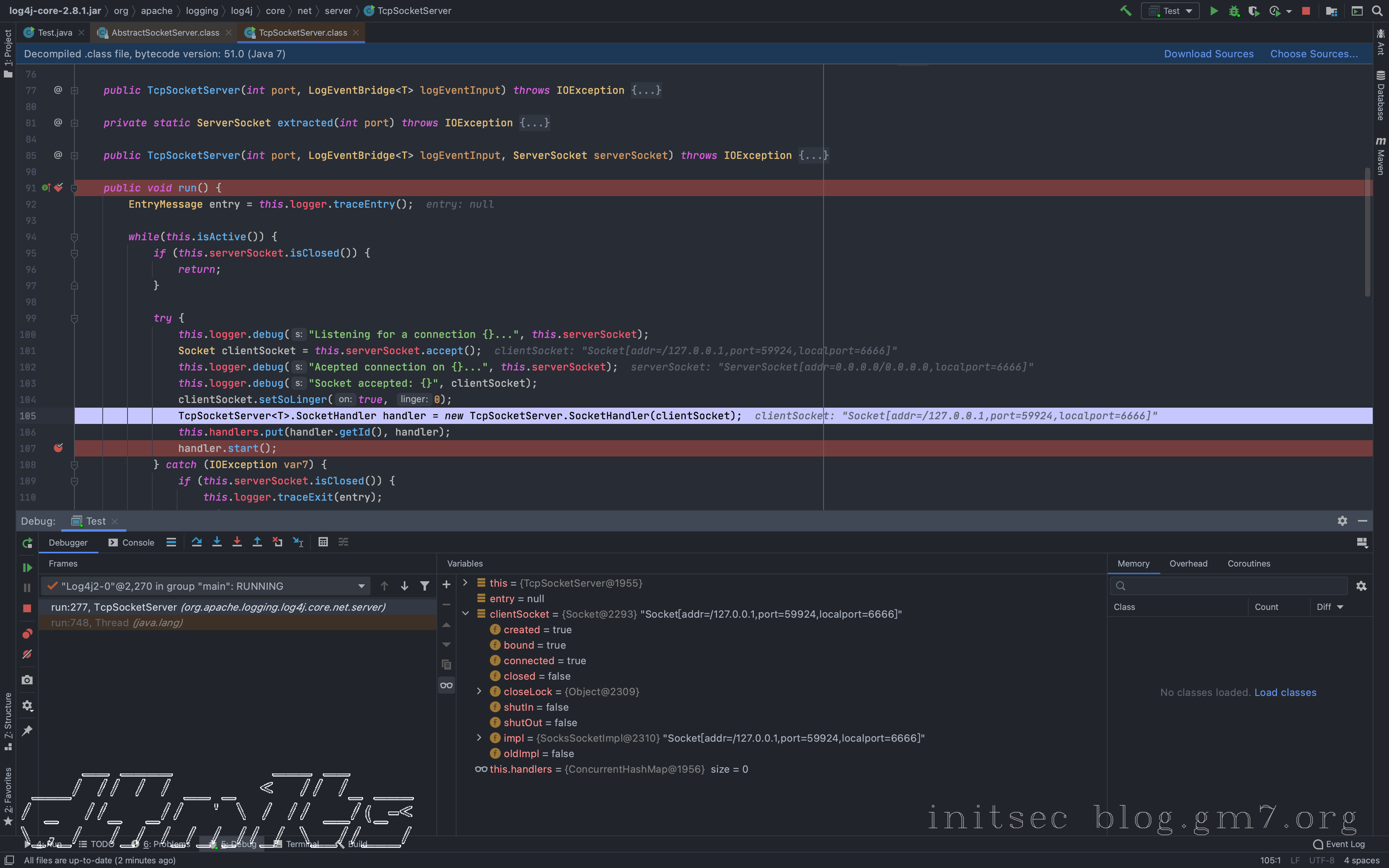The width and height of the screenshot is (1389, 868).
Task: Open the thread selector dropdown in Frames
Action: (x=361, y=586)
